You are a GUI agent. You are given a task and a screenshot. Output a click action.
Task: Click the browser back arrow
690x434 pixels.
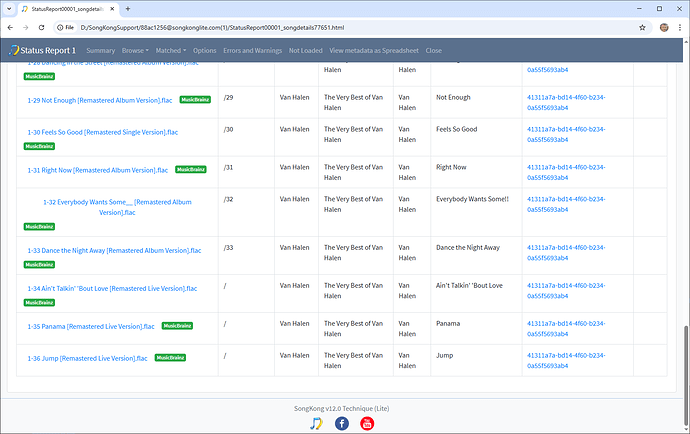pyautogui.click(x=11, y=27)
